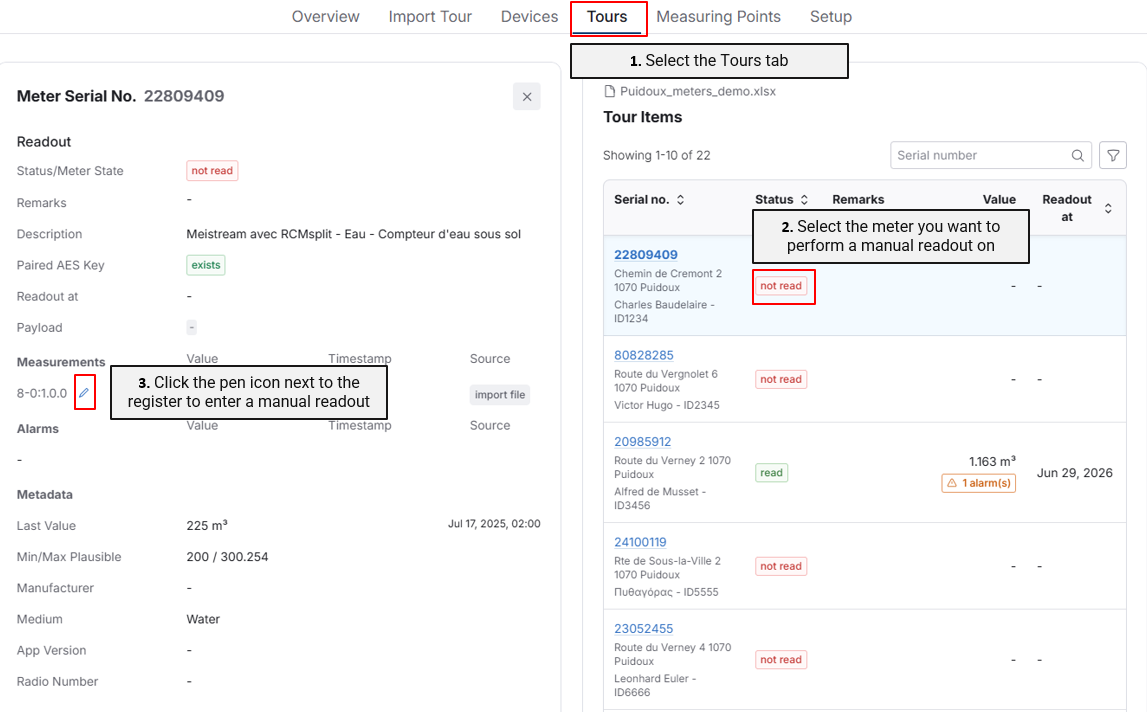Image resolution: width=1147 pixels, height=712 pixels.
Task: Click the Last Value 225 m³
Action: click(x=207, y=525)
